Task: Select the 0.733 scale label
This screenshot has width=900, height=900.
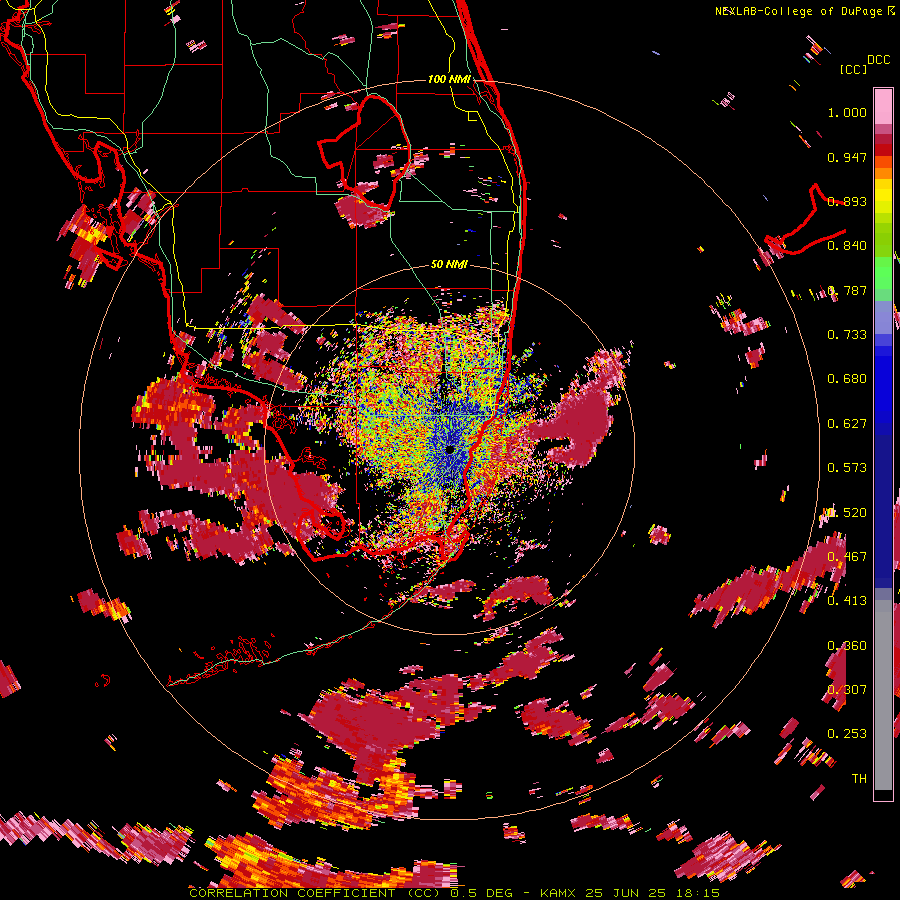Action: [847, 335]
